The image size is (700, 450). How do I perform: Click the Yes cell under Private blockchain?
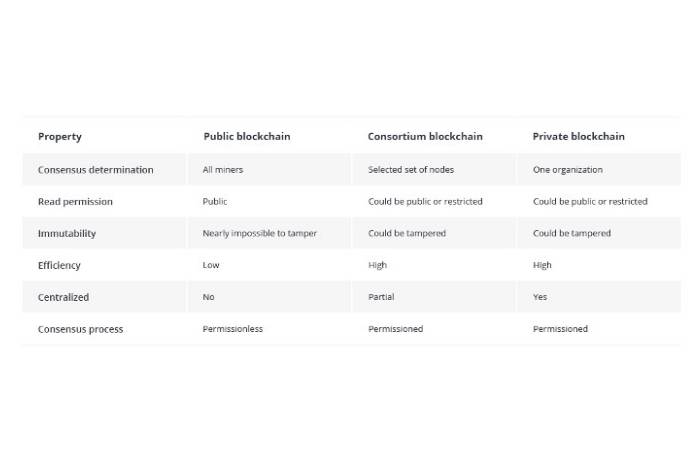[540, 298]
